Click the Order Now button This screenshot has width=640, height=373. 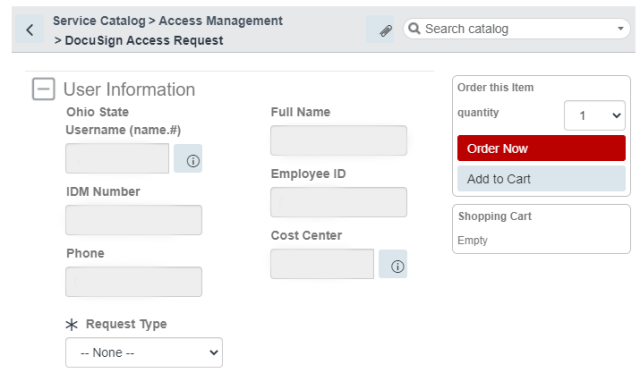point(541,148)
